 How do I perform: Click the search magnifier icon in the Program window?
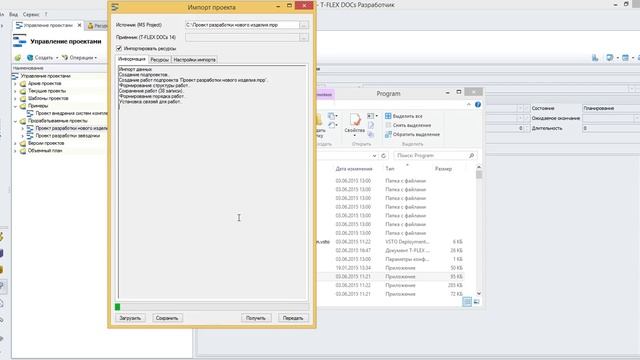pos(471,156)
